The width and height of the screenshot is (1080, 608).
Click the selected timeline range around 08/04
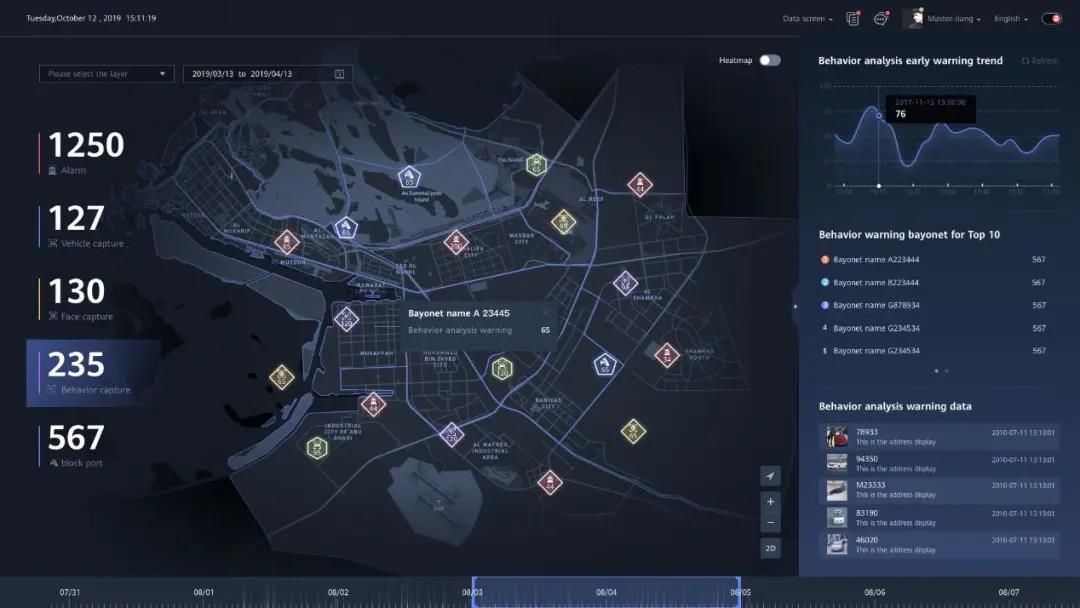pos(606,592)
